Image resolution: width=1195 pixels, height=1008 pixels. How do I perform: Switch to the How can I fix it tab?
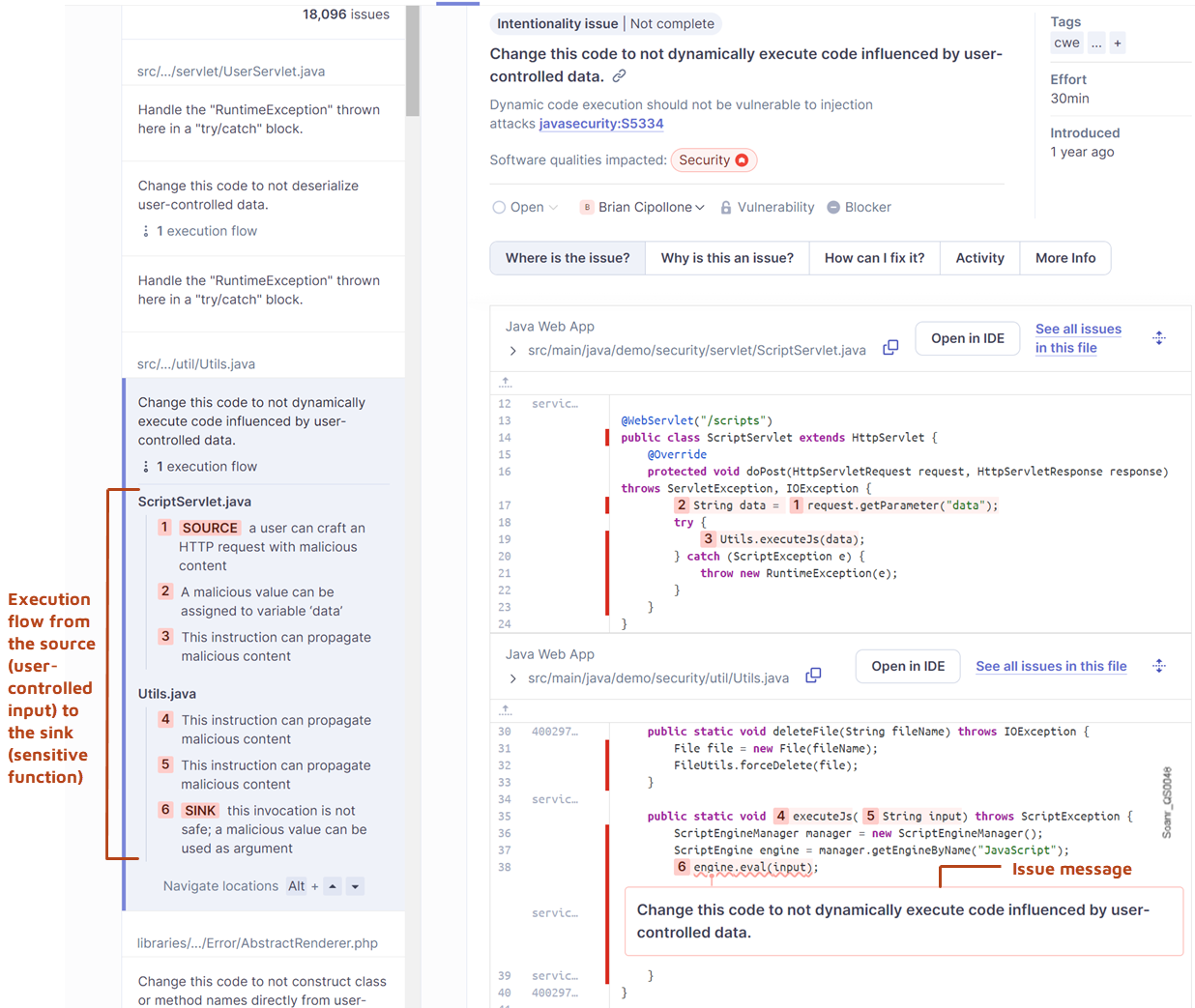pos(874,258)
